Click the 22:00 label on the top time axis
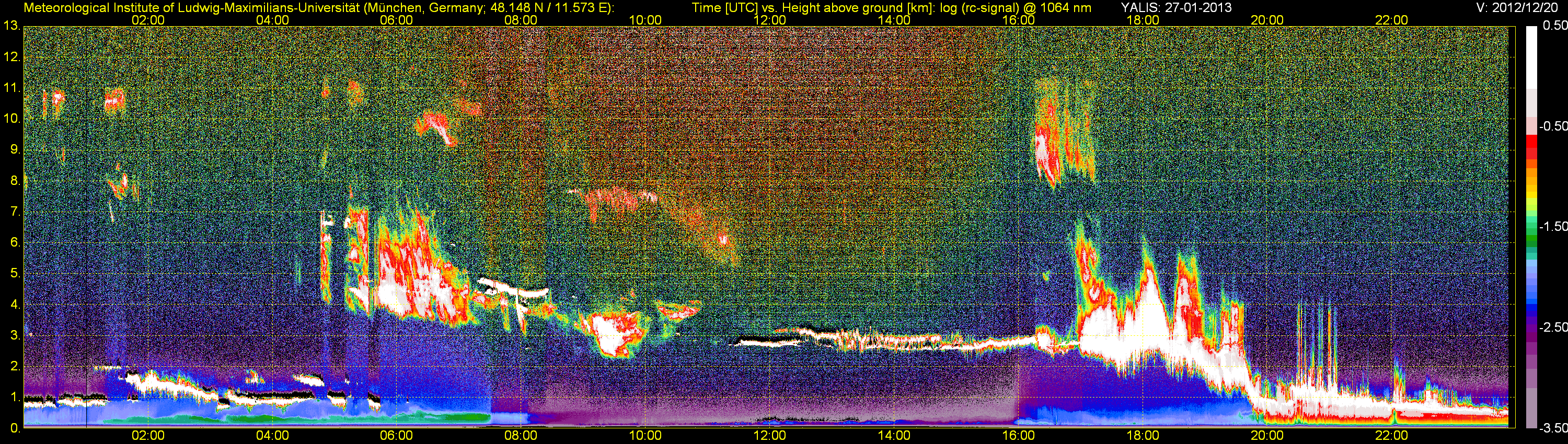The height and width of the screenshot is (444, 1568). (1391, 20)
